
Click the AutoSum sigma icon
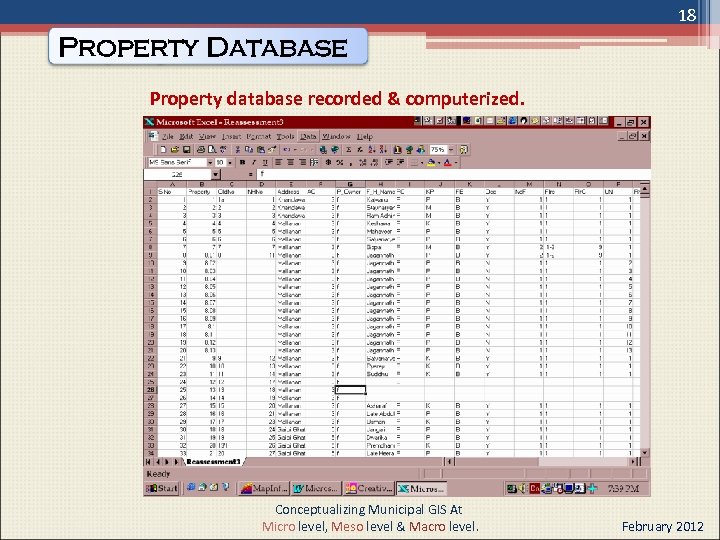[348, 150]
